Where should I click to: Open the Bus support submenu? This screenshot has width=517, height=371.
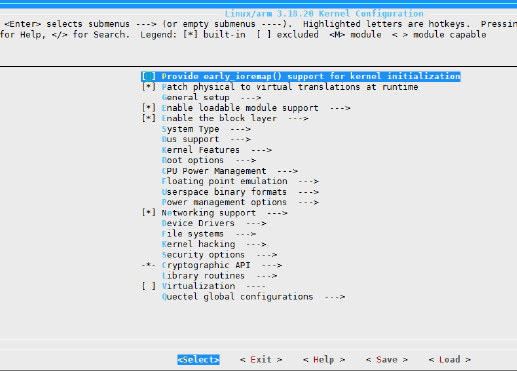206,139
